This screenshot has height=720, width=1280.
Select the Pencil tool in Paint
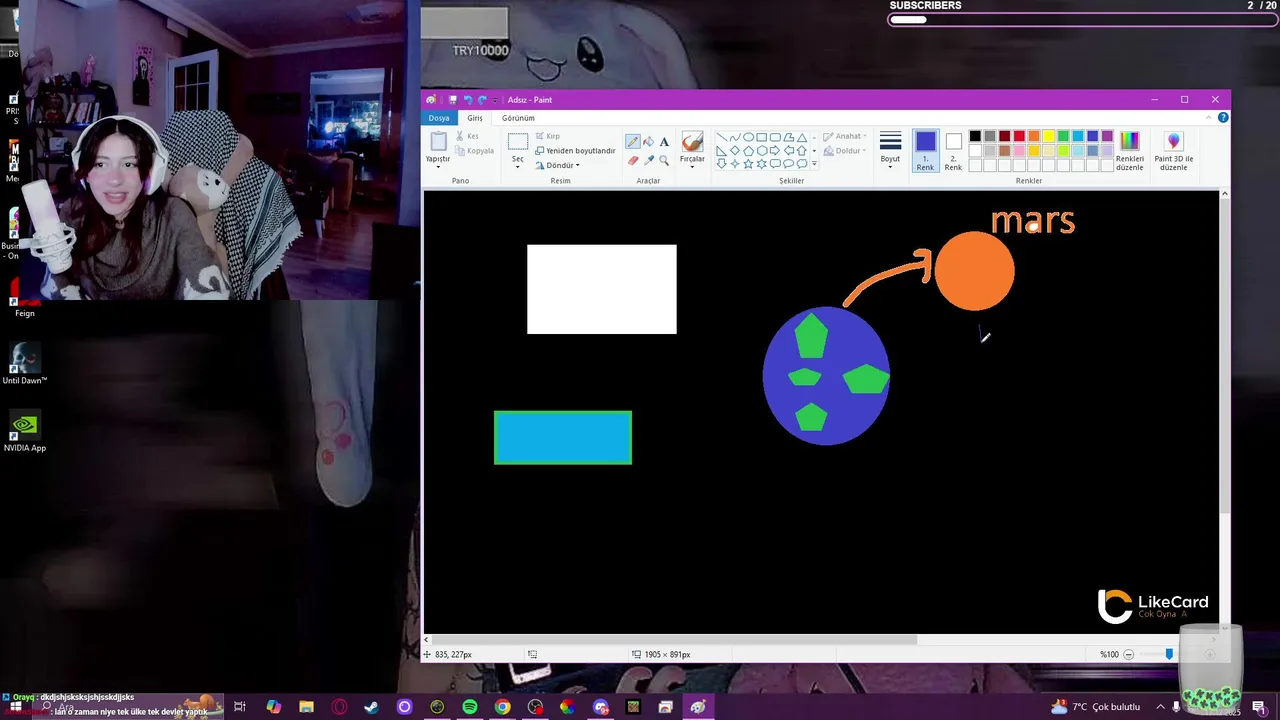(633, 142)
